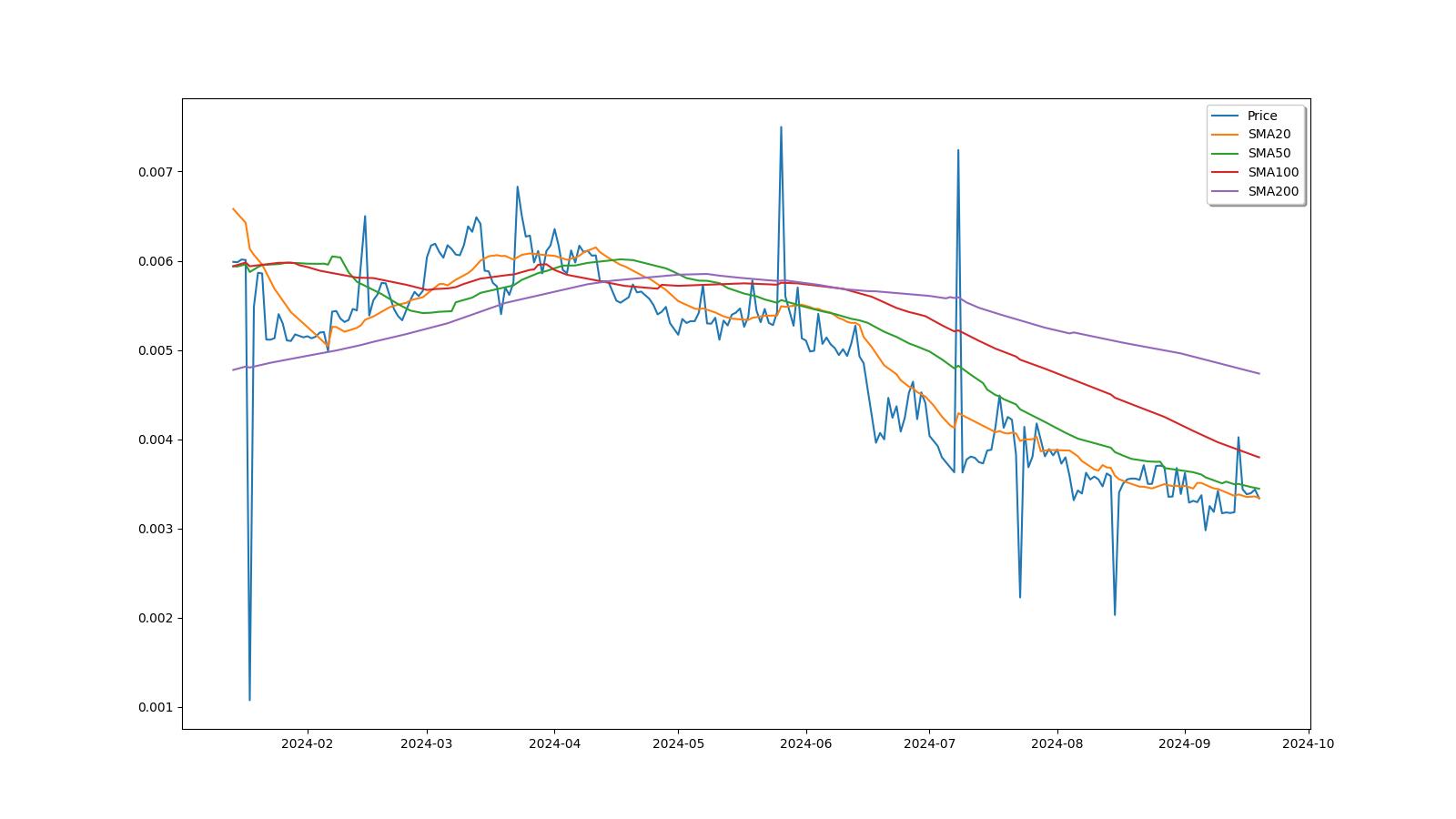Click the orange SMA20 line's starting point
Image resolution: width=1456 pixels, height=819 pixels.
(234, 209)
